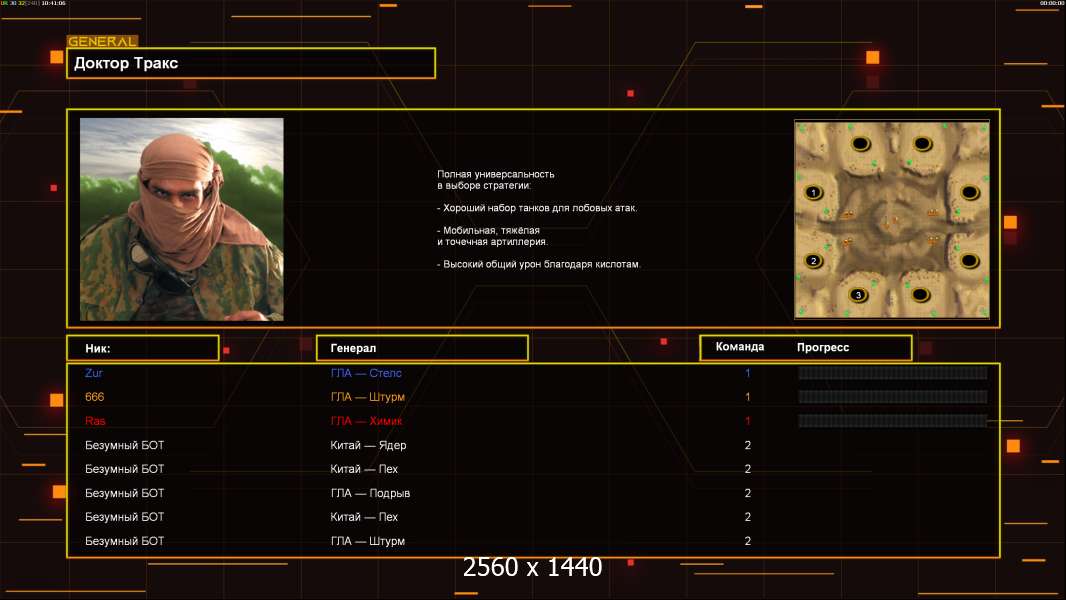Viewport: 1066px width, 600px height.
Task: Click the orange GENERAL label tag
Action: tap(102, 42)
